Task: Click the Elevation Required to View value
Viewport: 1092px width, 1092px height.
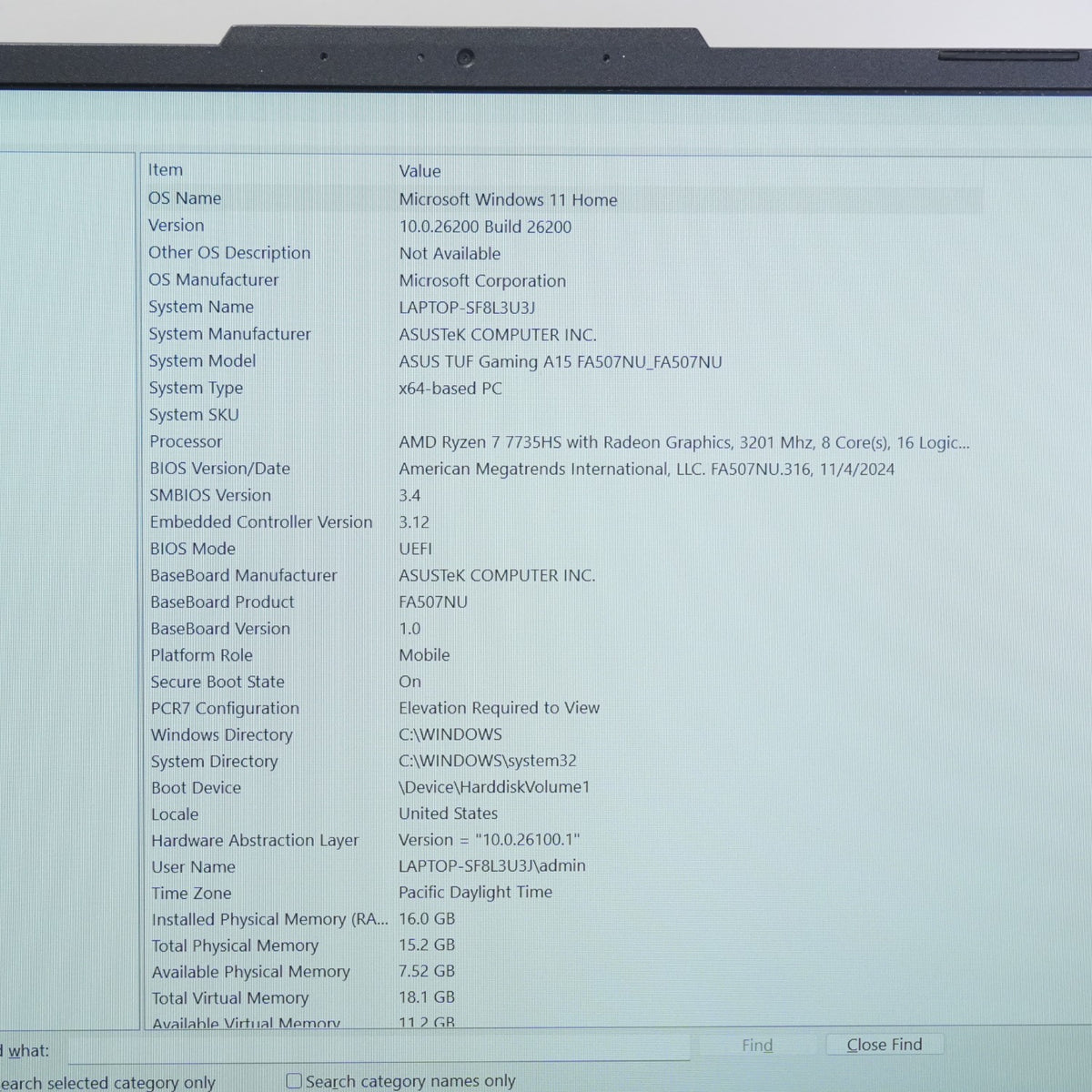Action: [500, 708]
